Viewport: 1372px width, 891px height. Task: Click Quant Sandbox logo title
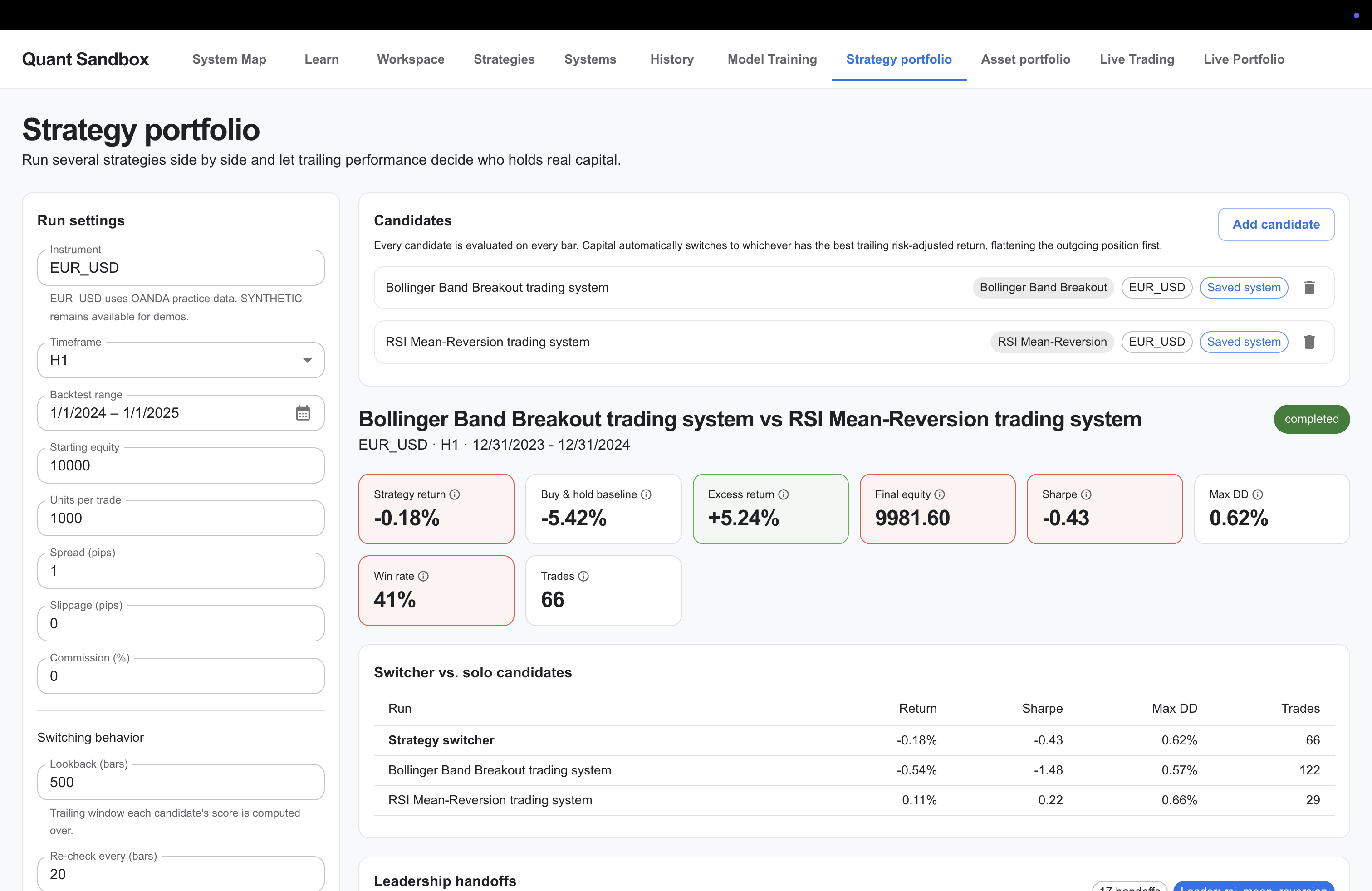click(x=85, y=59)
